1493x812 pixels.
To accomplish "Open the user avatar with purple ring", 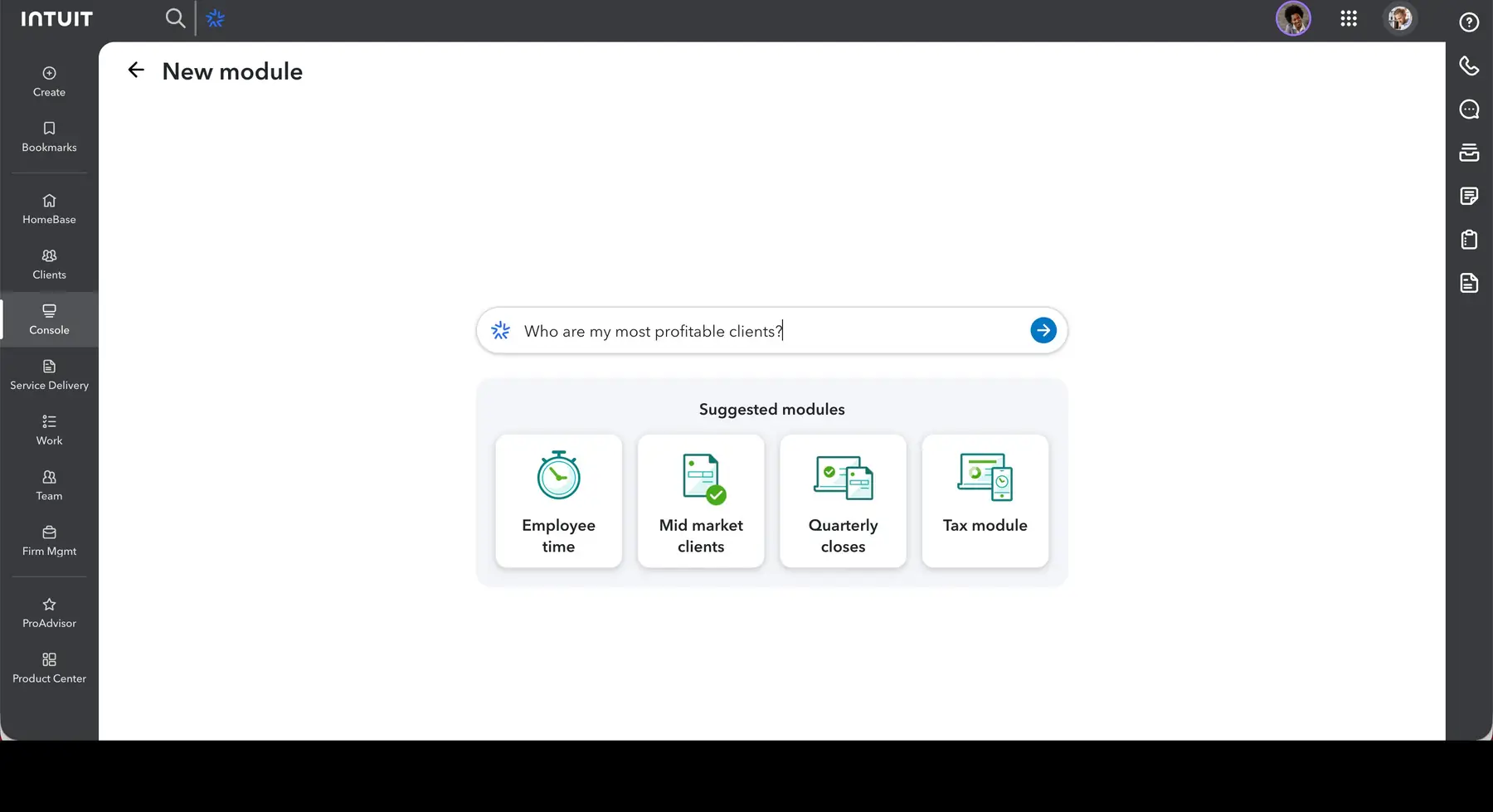I will click(x=1293, y=18).
